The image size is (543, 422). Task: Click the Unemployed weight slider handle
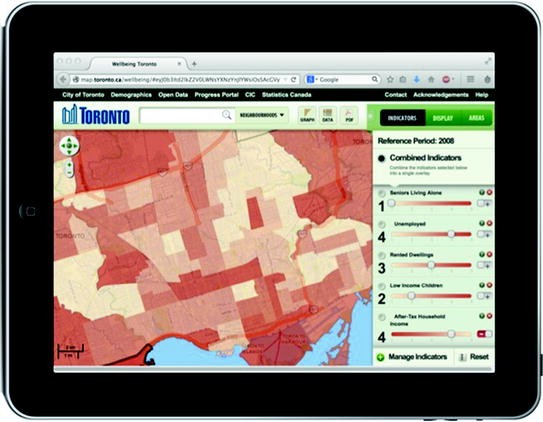click(x=451, y=234)
